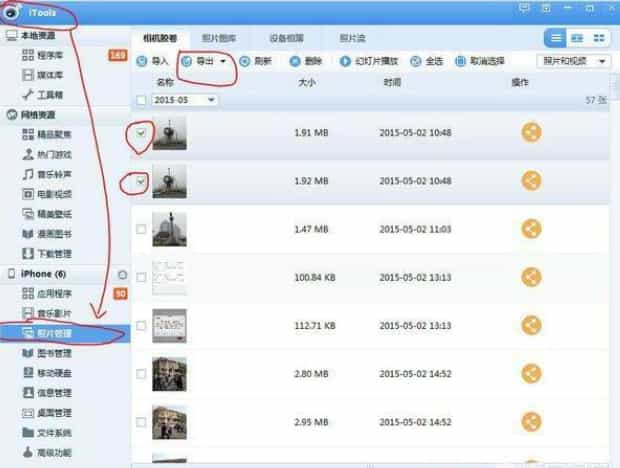620x468 pixels.
Task: Check the box for 100.84 KB photo
Action: coord(141,277)
